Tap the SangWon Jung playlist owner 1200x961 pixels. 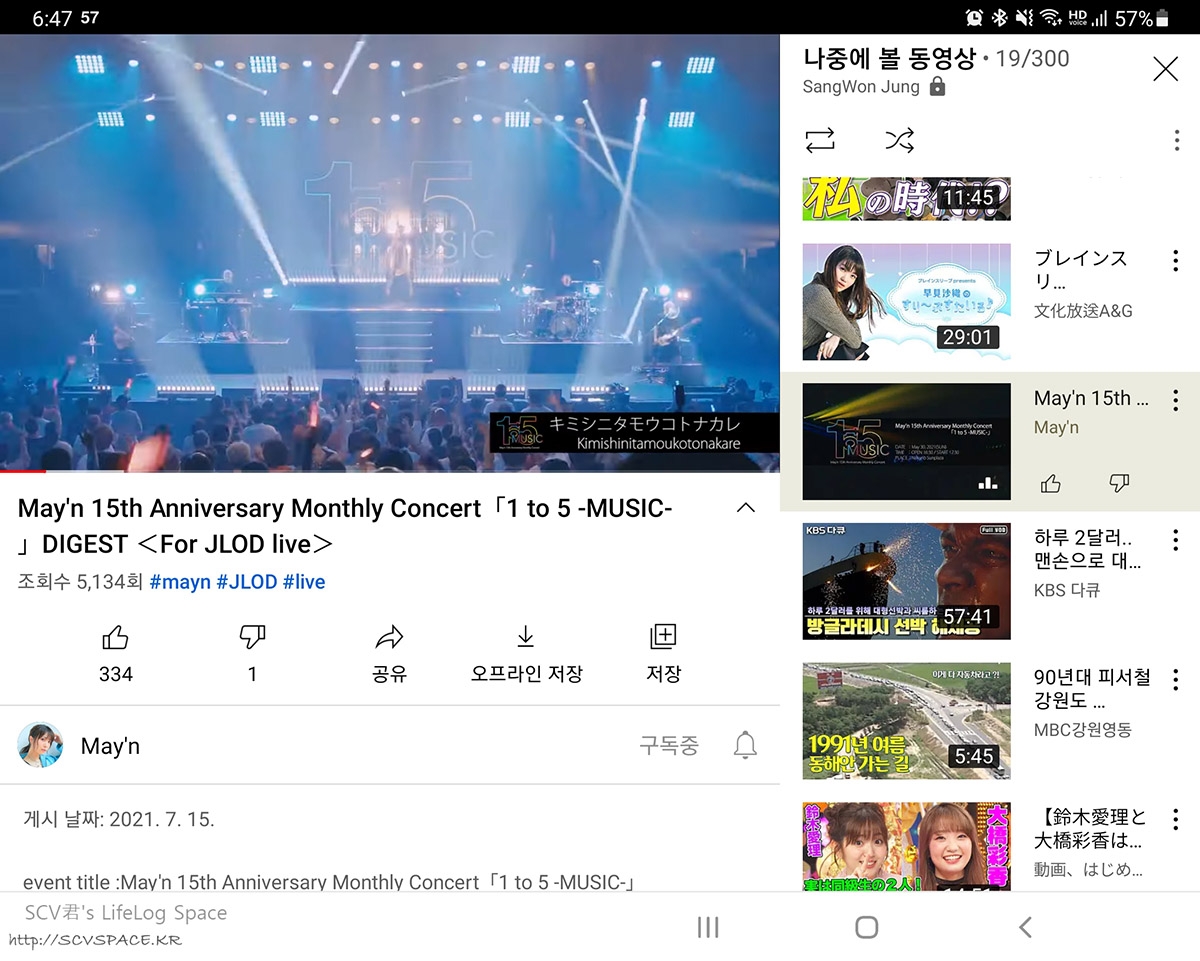click(861, 87)
